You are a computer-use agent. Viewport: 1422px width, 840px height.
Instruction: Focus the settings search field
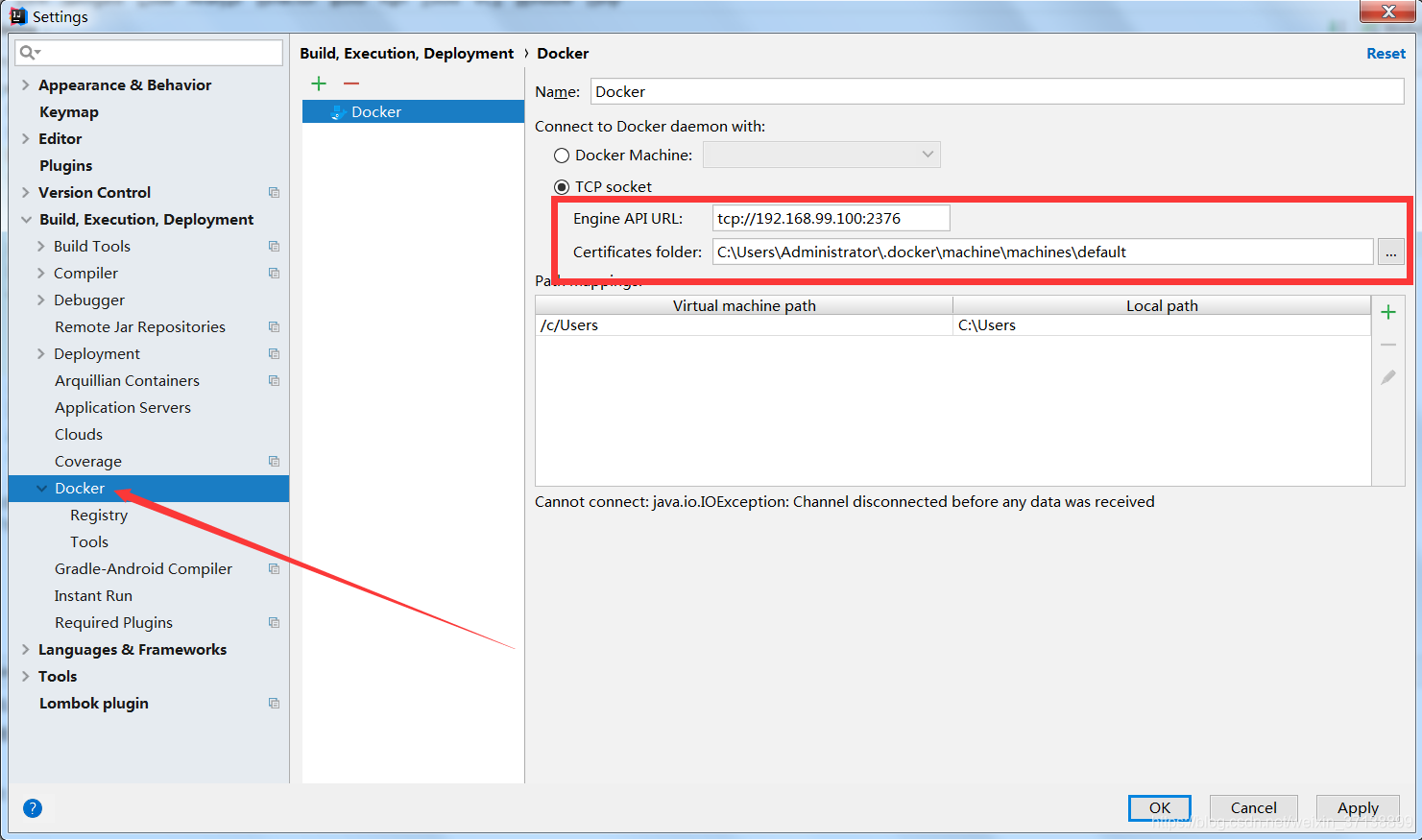coord(150,53)
